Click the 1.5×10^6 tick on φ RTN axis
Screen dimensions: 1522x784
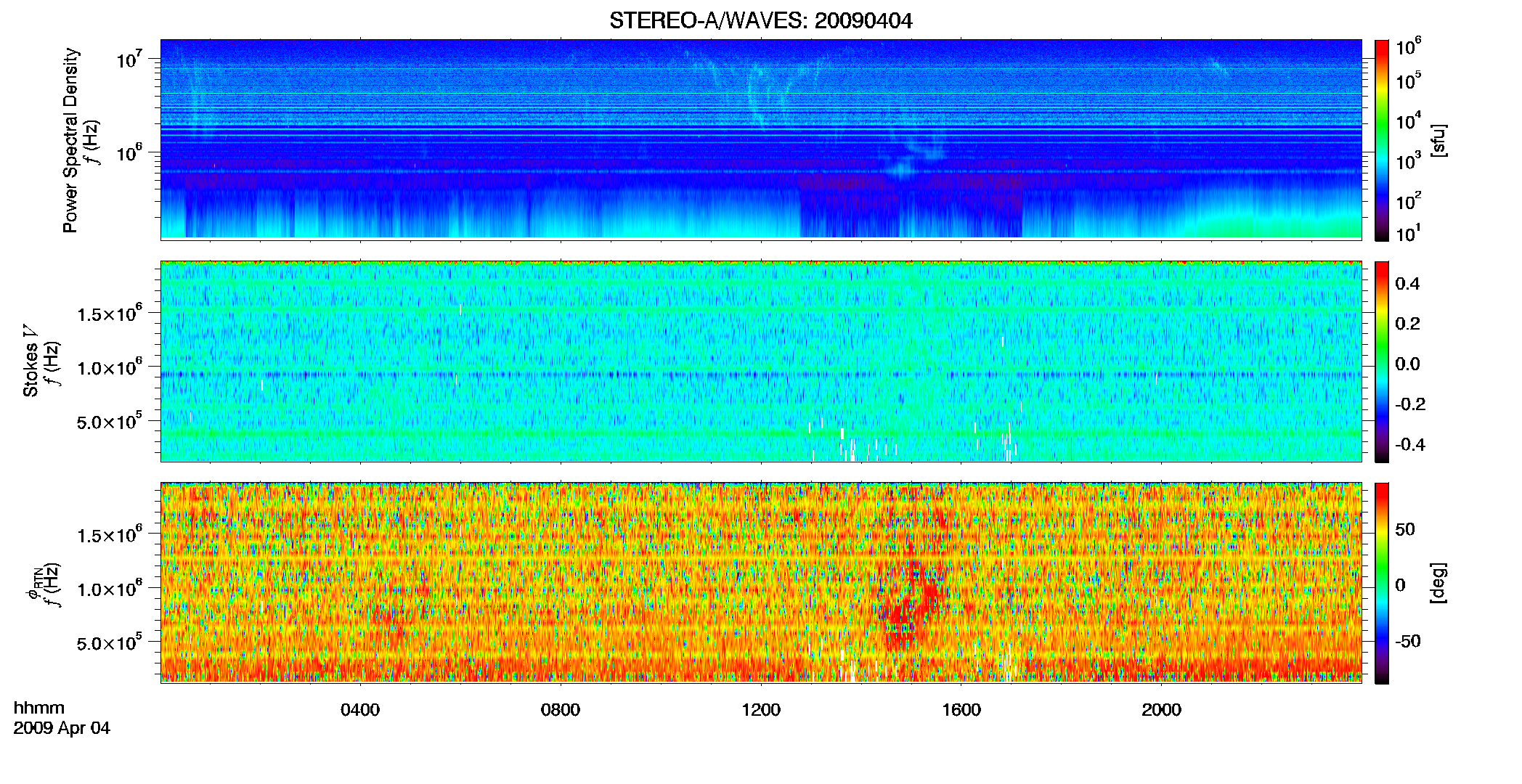point(109,534)
